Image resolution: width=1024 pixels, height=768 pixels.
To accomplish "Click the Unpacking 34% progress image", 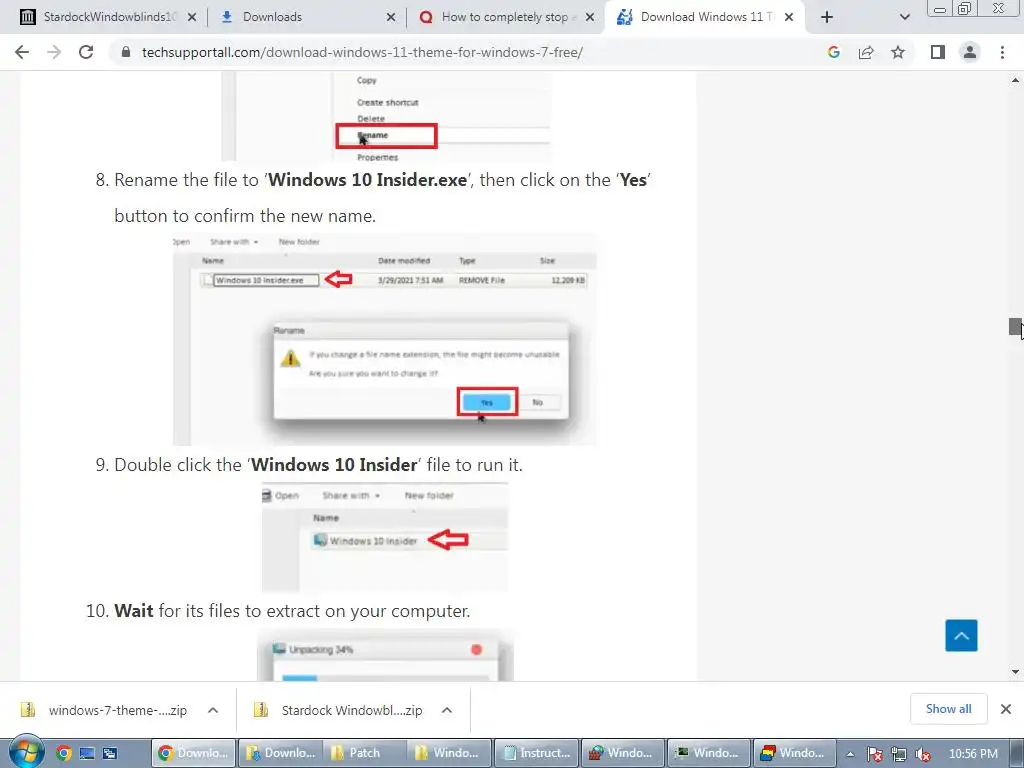I will click(x=385, y=654).
